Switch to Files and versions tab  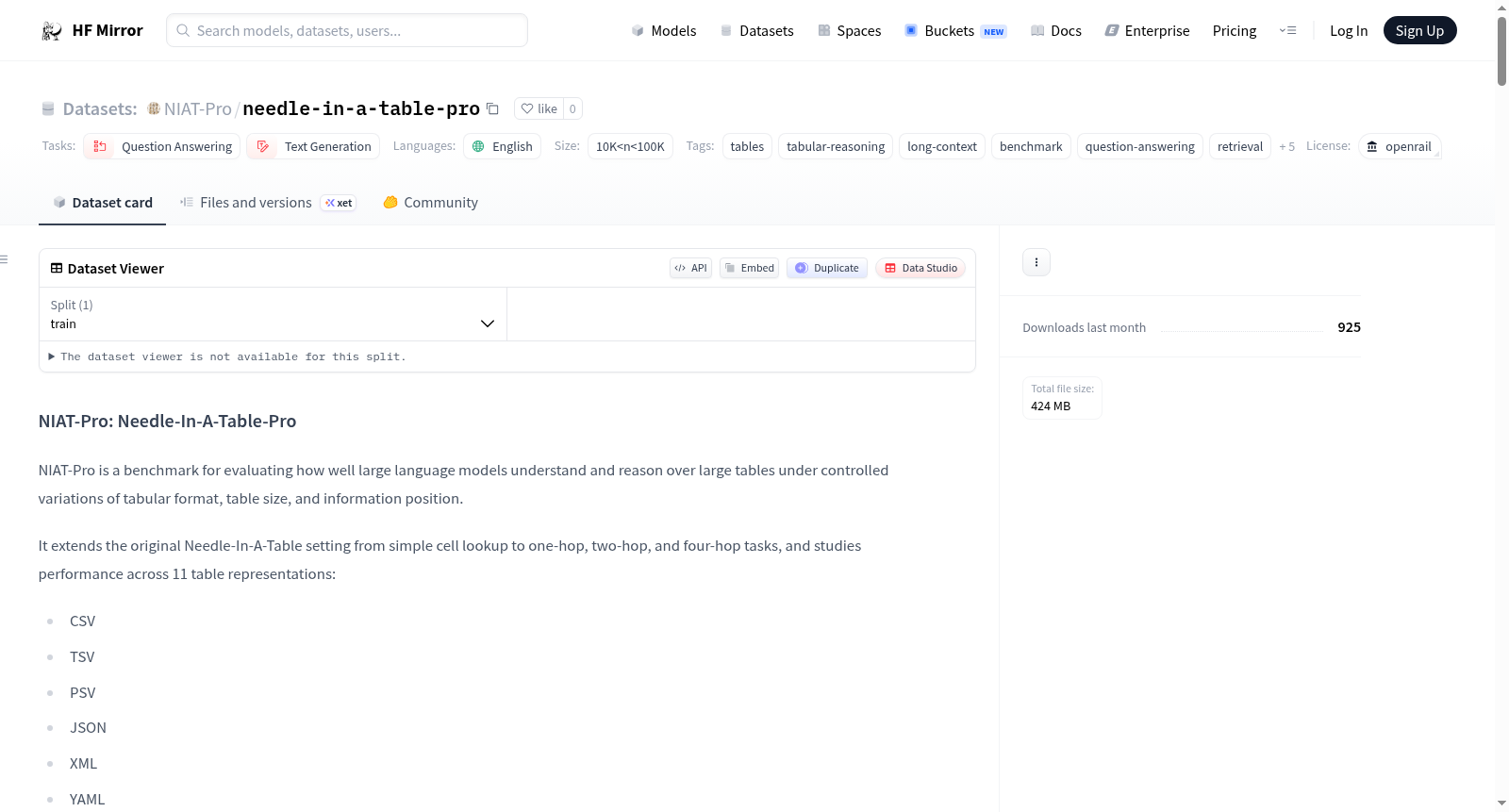[x=268, y=203]
